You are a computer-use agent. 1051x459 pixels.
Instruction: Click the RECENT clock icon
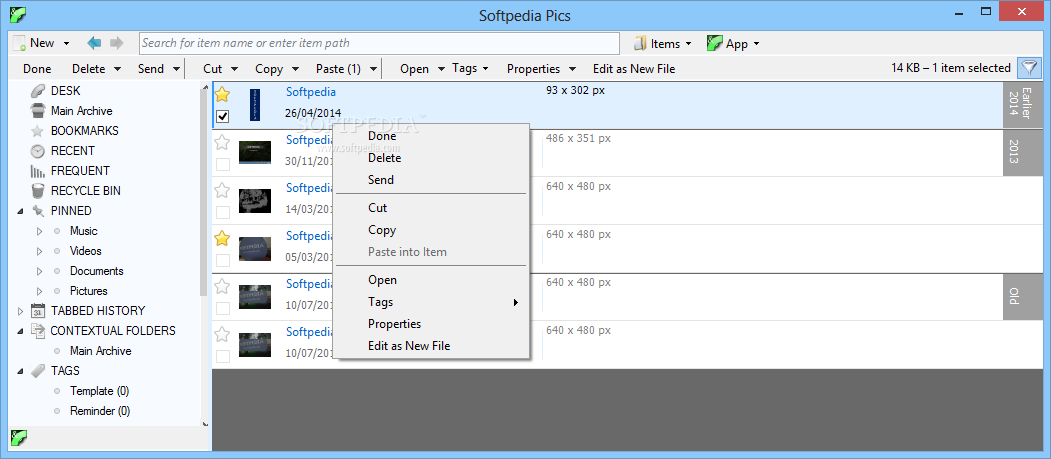coord(38,151)
